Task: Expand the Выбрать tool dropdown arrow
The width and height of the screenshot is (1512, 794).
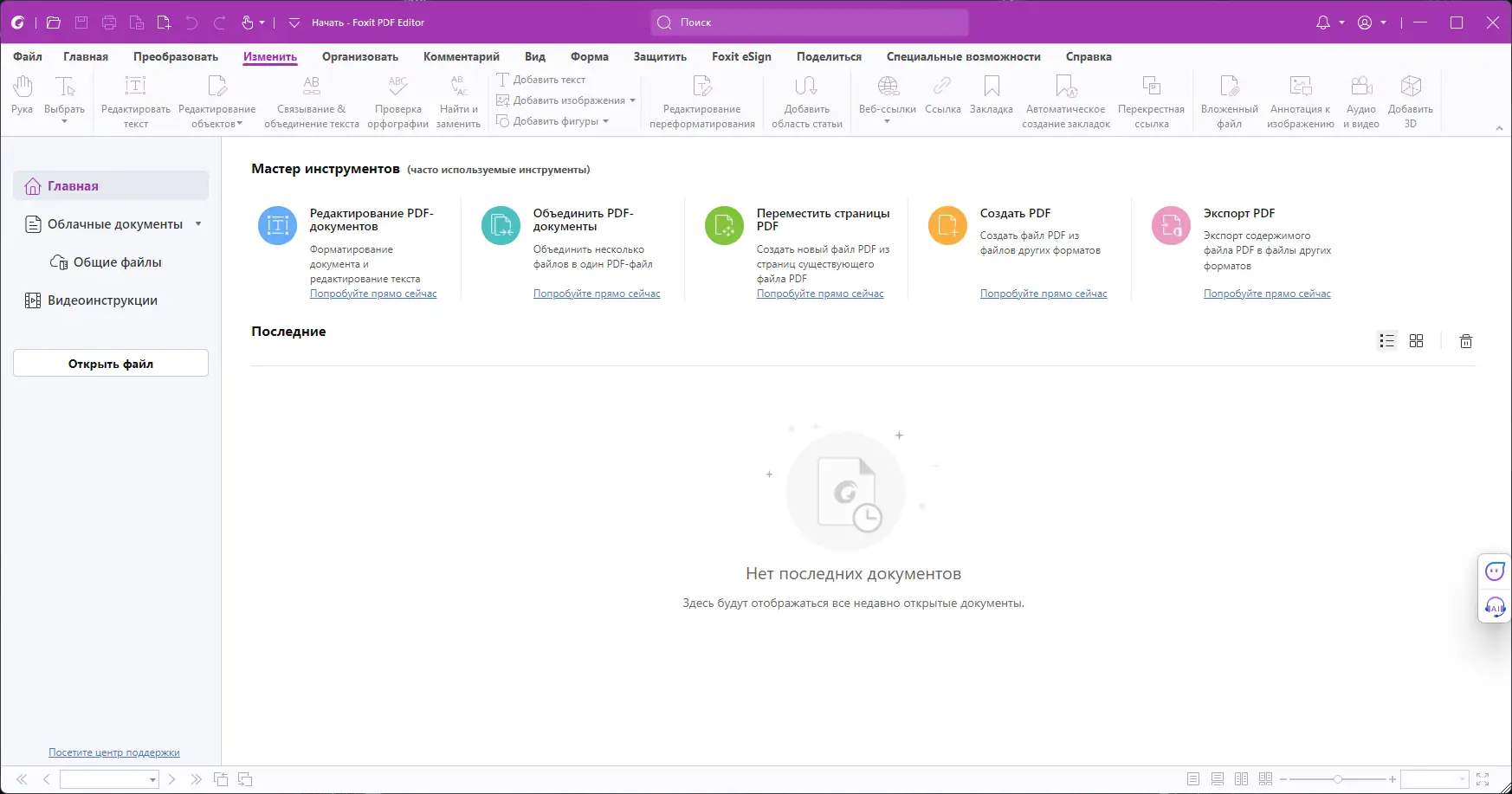Action: click(65, 121)
